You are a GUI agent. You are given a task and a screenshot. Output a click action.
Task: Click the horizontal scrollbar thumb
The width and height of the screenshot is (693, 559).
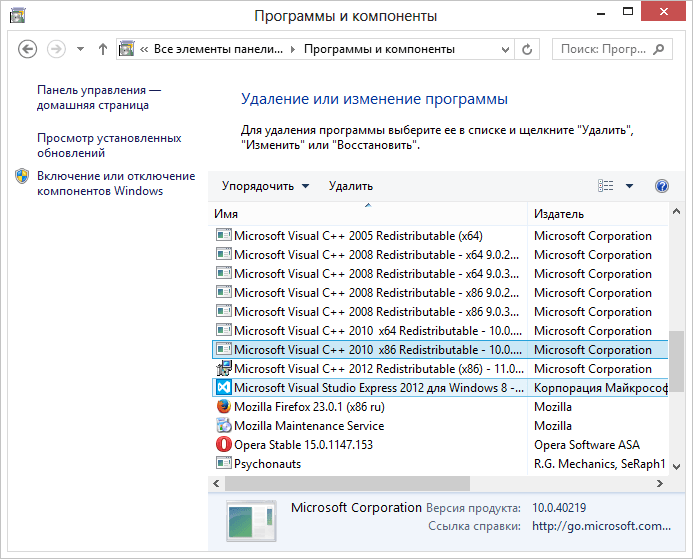pyautogui.click(x=347, y=483)
